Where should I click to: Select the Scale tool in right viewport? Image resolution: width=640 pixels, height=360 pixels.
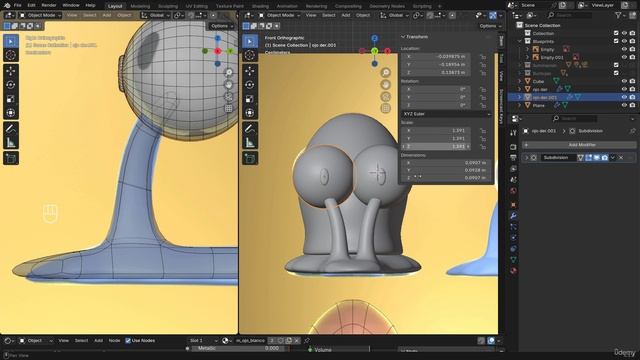250,99
